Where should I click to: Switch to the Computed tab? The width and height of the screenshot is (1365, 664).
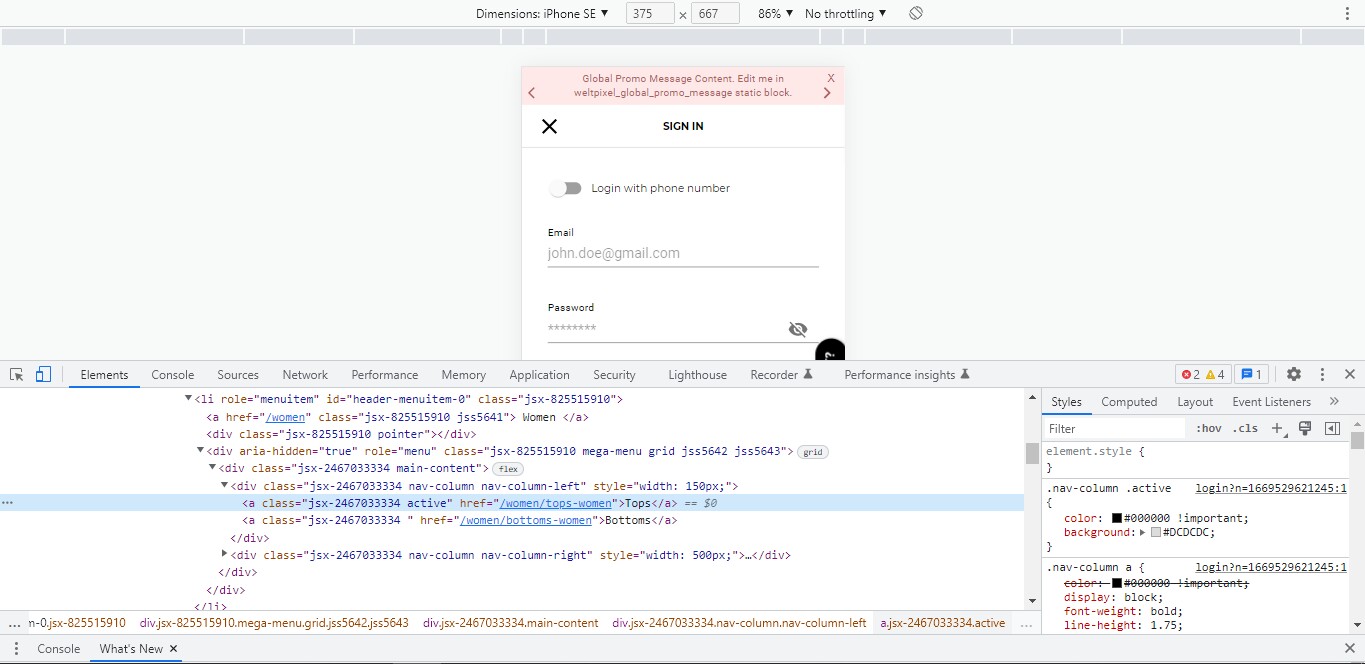pyautogui.click(x=1128, y=401)
